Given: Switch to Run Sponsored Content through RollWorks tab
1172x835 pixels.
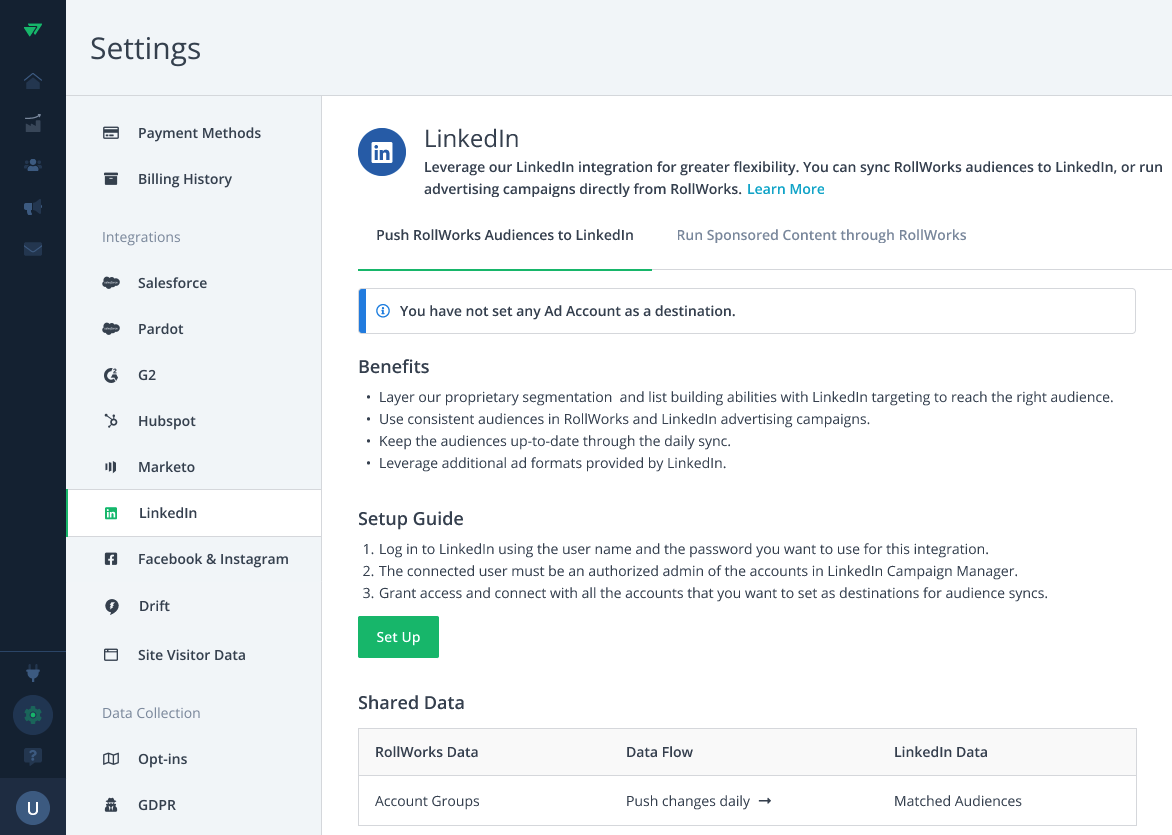Looking at the screenshot, I should click(x=821, y=235).
